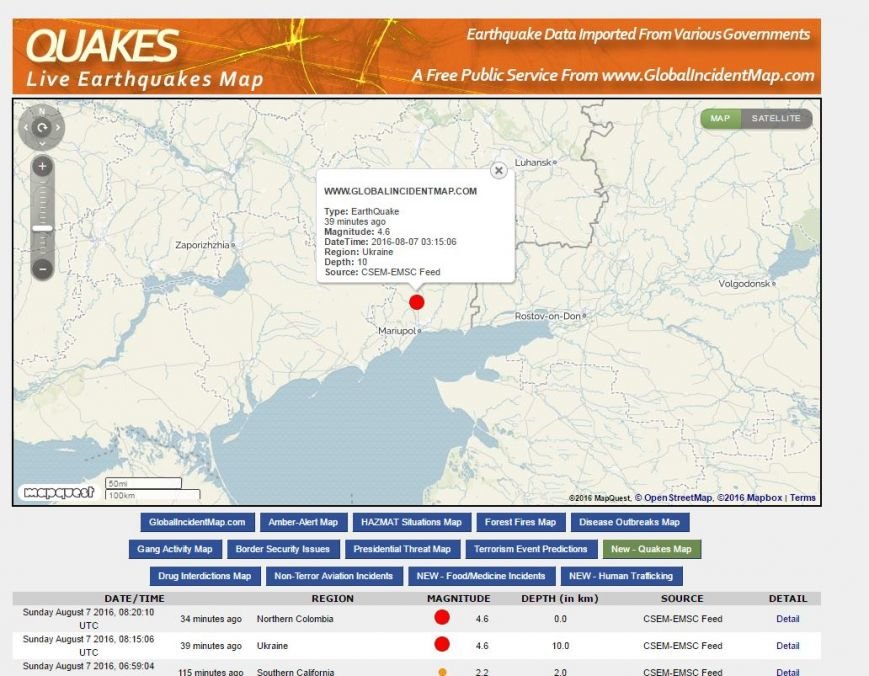Image resolution: width=869 pixels, height=676 pixels.
Task: Click the red magnitude dot for Ukraine row
Action: [442, 644]
